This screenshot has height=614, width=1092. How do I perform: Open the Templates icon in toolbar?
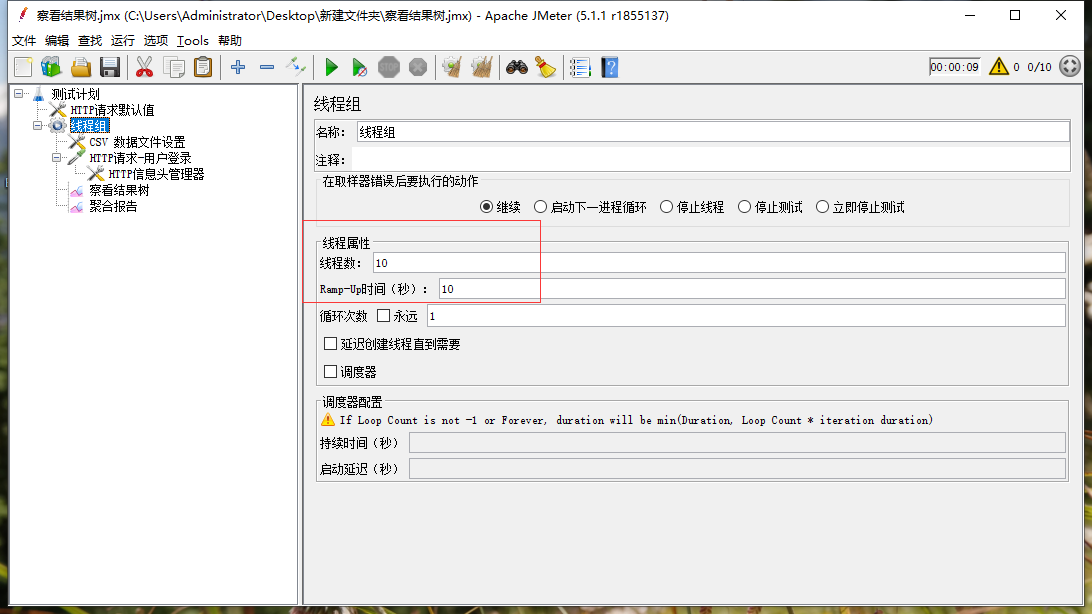tap(52, 68)
